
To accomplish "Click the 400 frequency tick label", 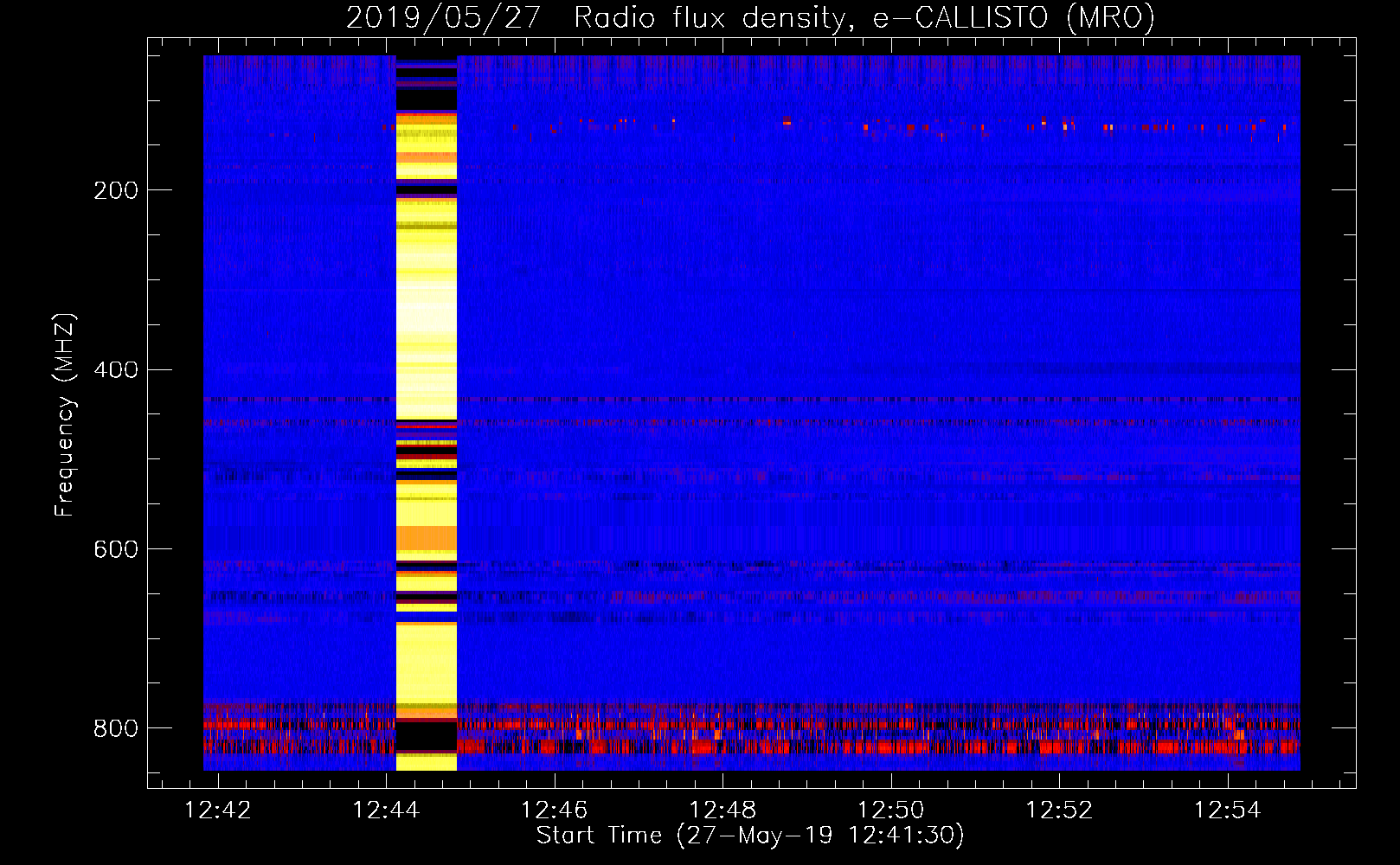I will [116, 370].
